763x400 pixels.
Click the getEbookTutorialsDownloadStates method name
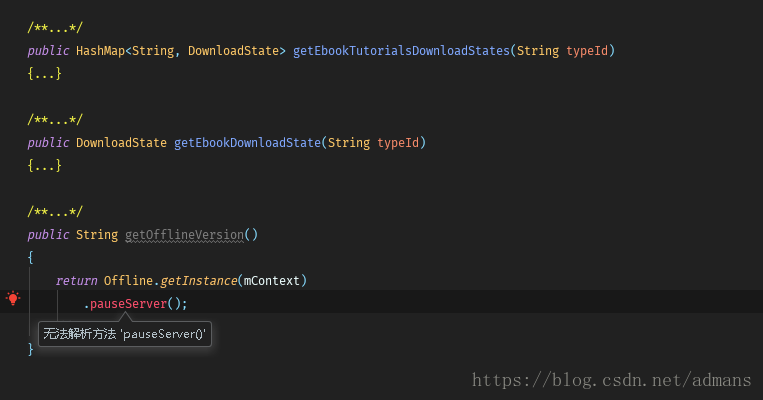pos(401,51)
